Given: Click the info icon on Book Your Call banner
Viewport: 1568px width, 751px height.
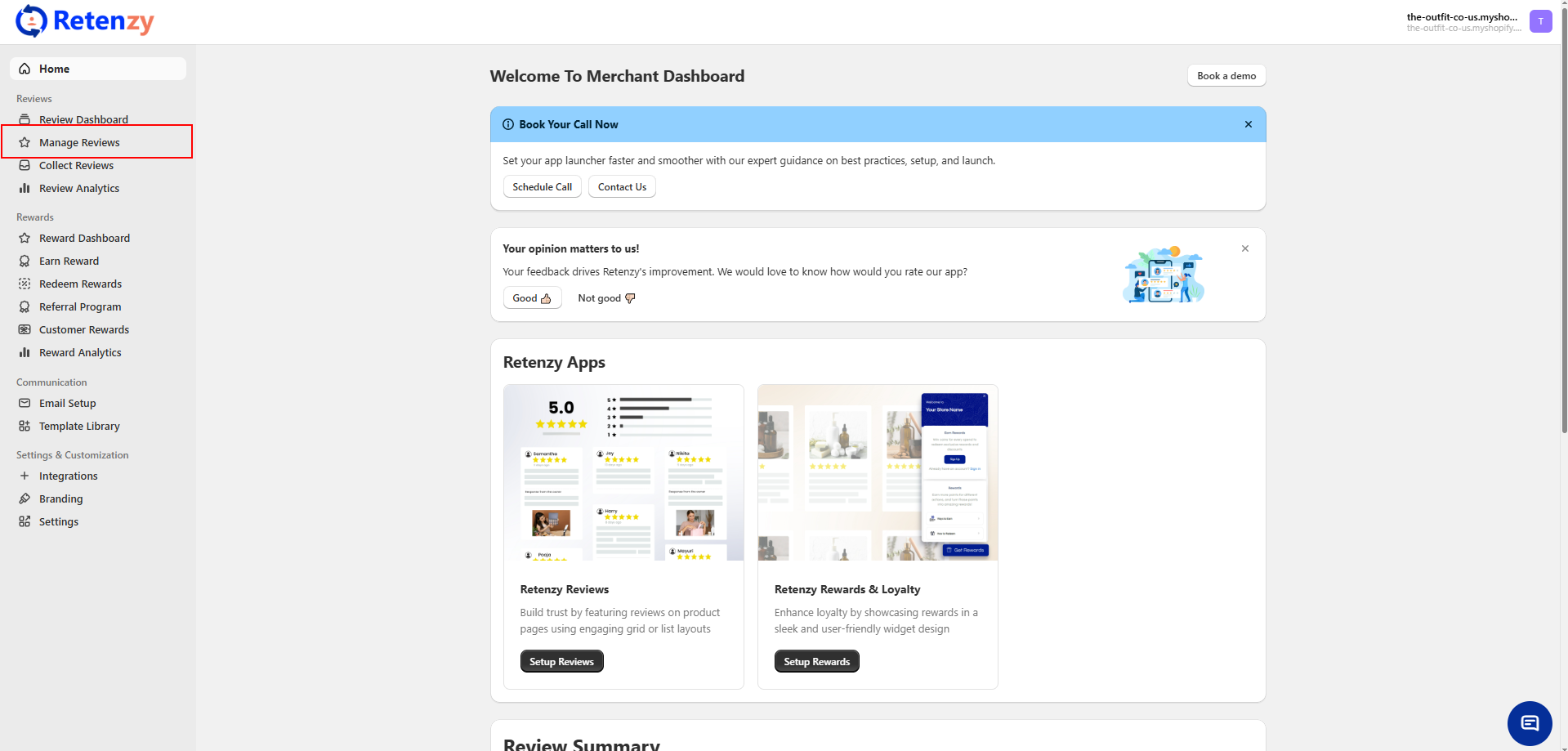Looking at the screenshot, I should (508, 124).
